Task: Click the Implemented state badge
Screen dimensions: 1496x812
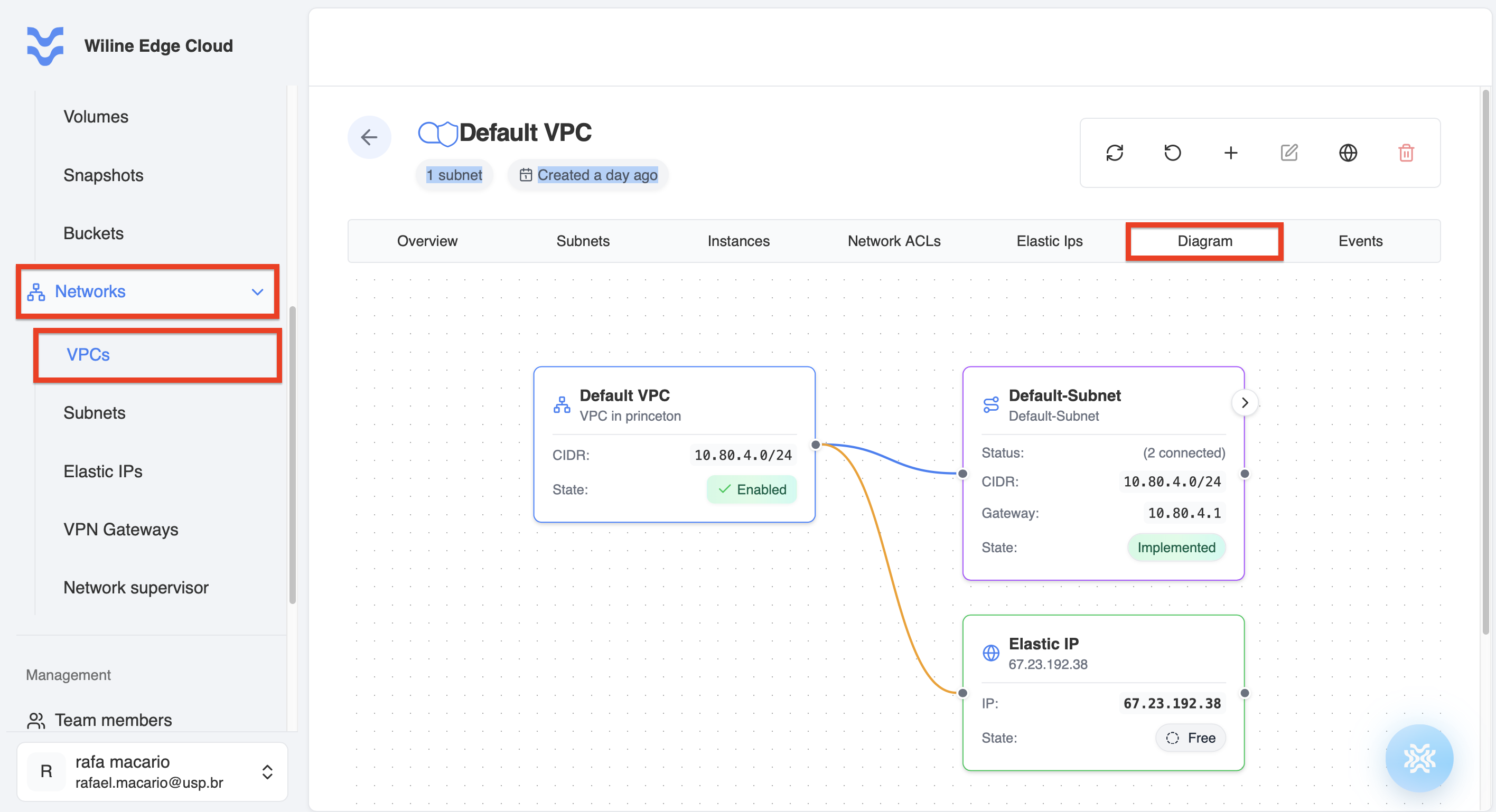Action: (1176, 547)
